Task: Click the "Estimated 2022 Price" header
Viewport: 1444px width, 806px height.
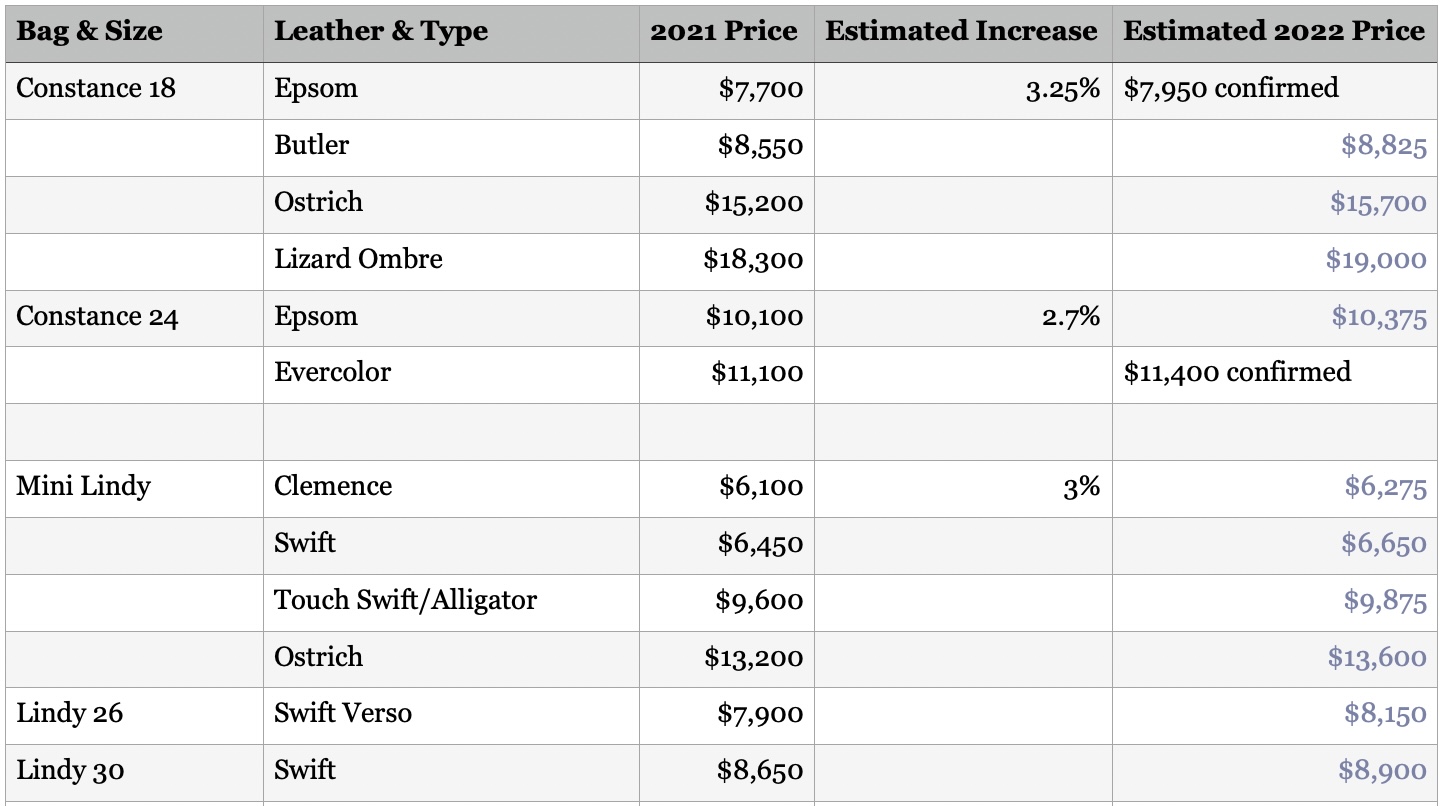Action: pos(1274,31)
